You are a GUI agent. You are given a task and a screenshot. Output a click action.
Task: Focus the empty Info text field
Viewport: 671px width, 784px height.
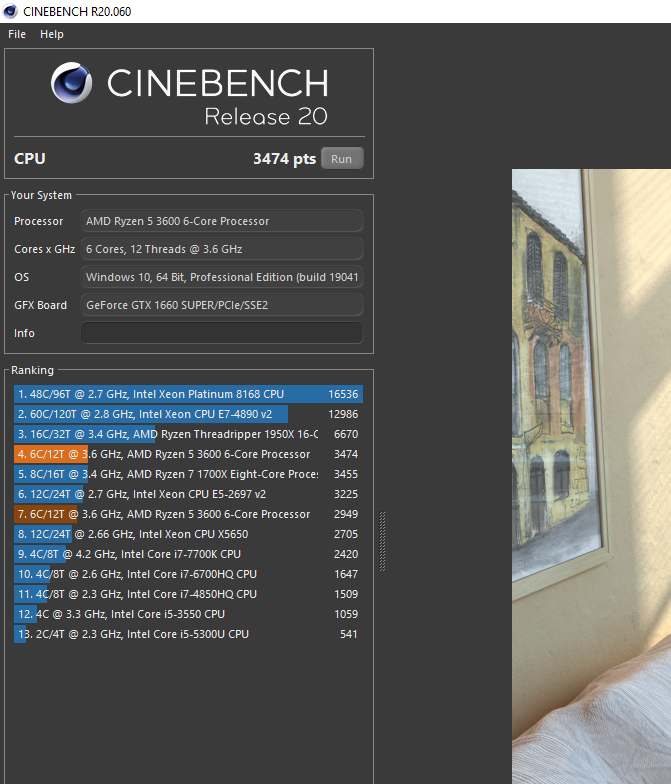[x=222, y=332]
